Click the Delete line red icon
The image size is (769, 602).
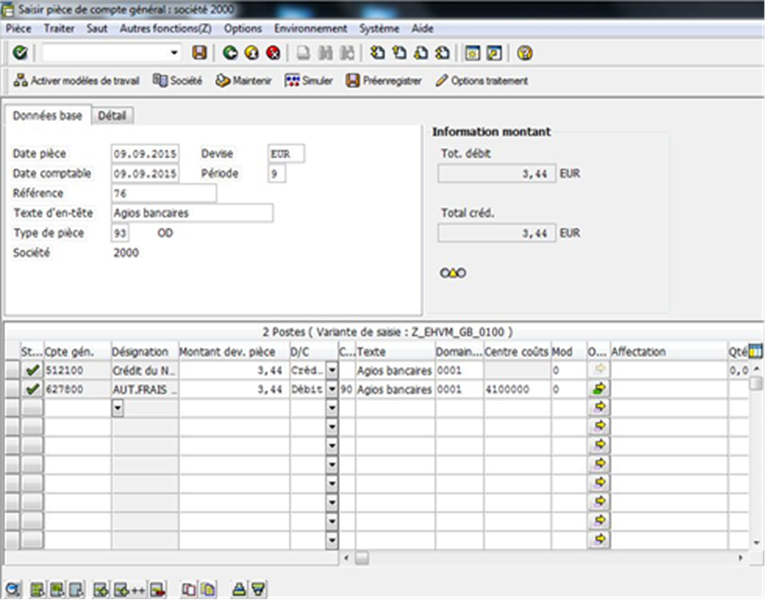158,589
